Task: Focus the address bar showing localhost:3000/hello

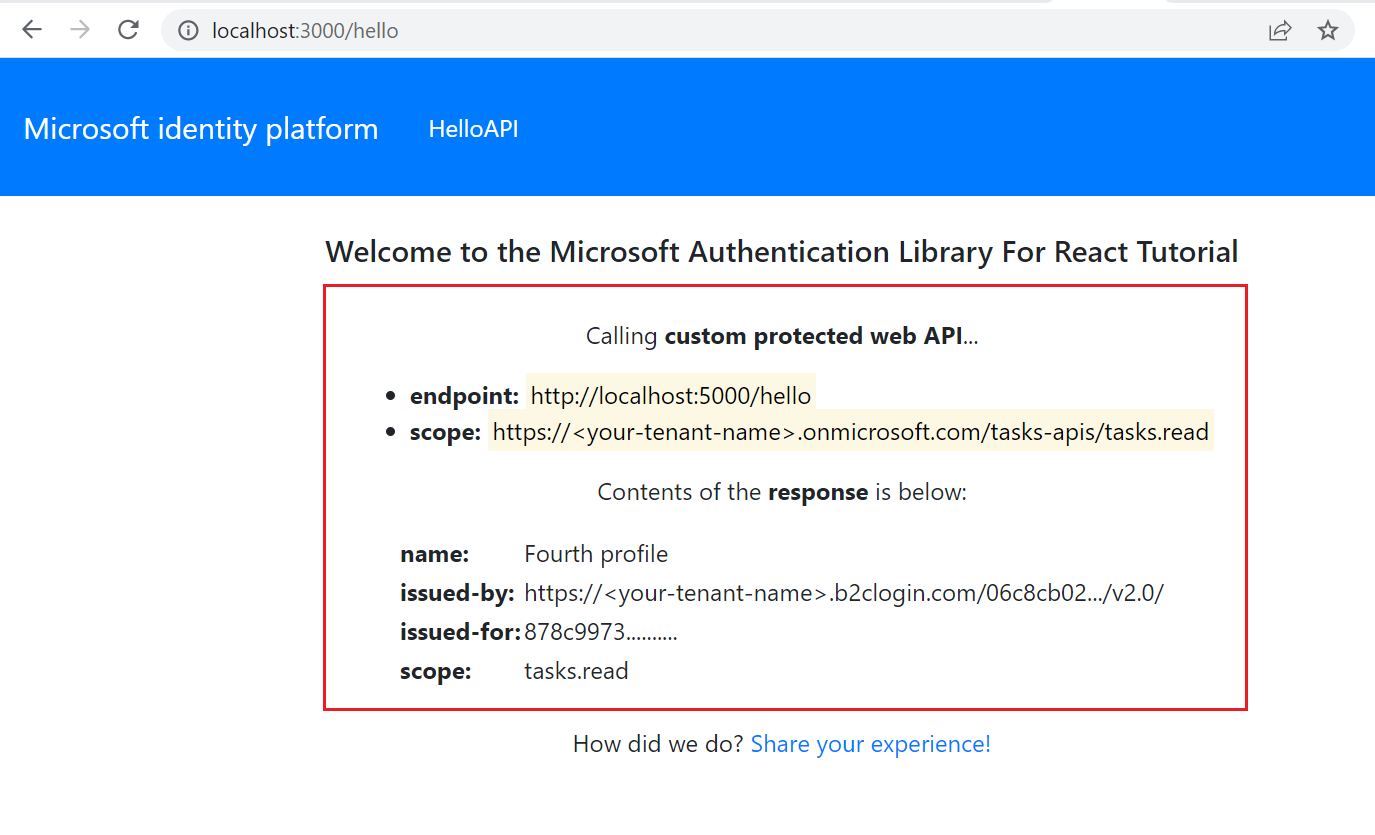Action: tap(757, 31)
